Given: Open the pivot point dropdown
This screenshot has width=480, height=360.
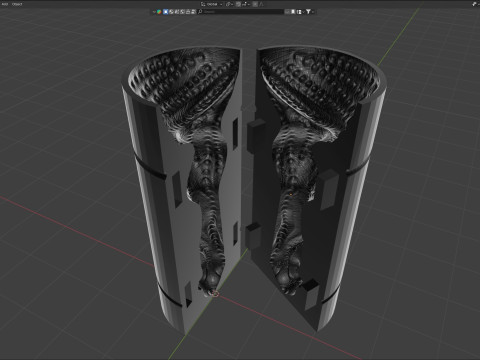Looking at the screenshot, I should [x=229, y=4].
